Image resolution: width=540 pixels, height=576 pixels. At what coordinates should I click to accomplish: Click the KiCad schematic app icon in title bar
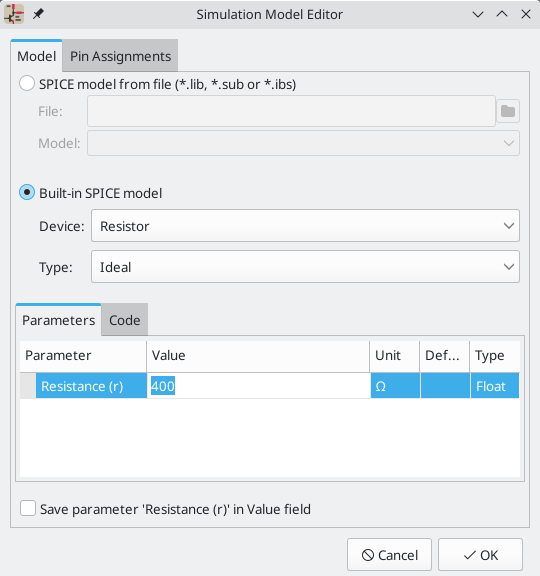click(14, 14)
